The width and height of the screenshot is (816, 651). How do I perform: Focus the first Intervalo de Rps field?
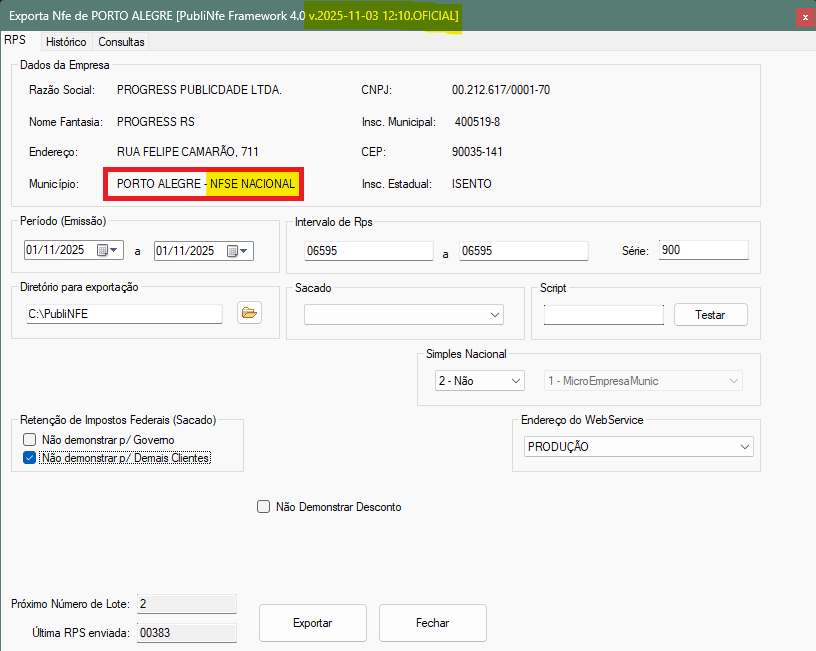[369, 251]
